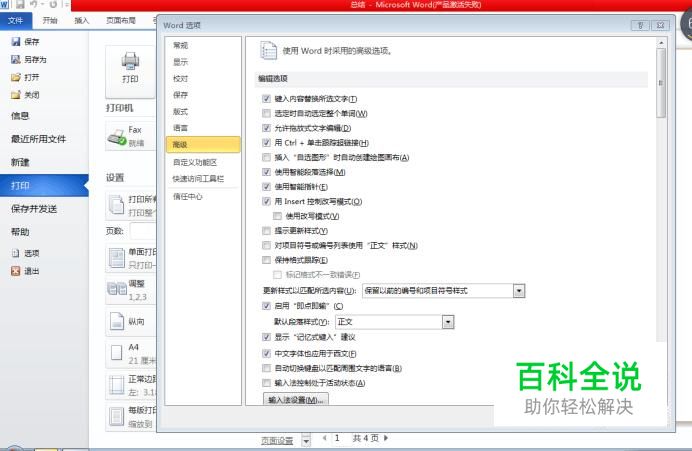
Task: Click the 每版打印 pages per sheet icon
Action: [x=117, y=417]
